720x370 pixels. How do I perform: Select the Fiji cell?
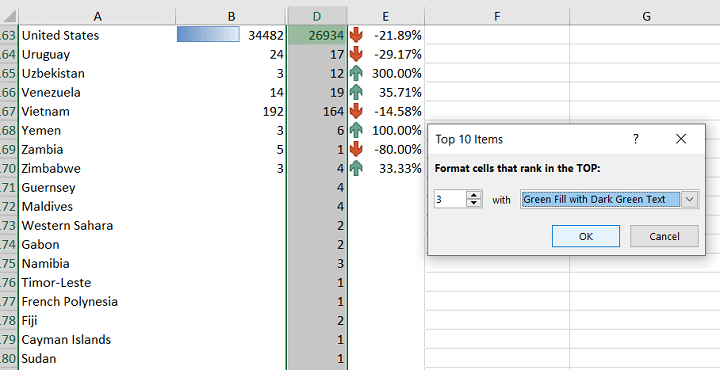pyautogui.click(x=97, y=321)
